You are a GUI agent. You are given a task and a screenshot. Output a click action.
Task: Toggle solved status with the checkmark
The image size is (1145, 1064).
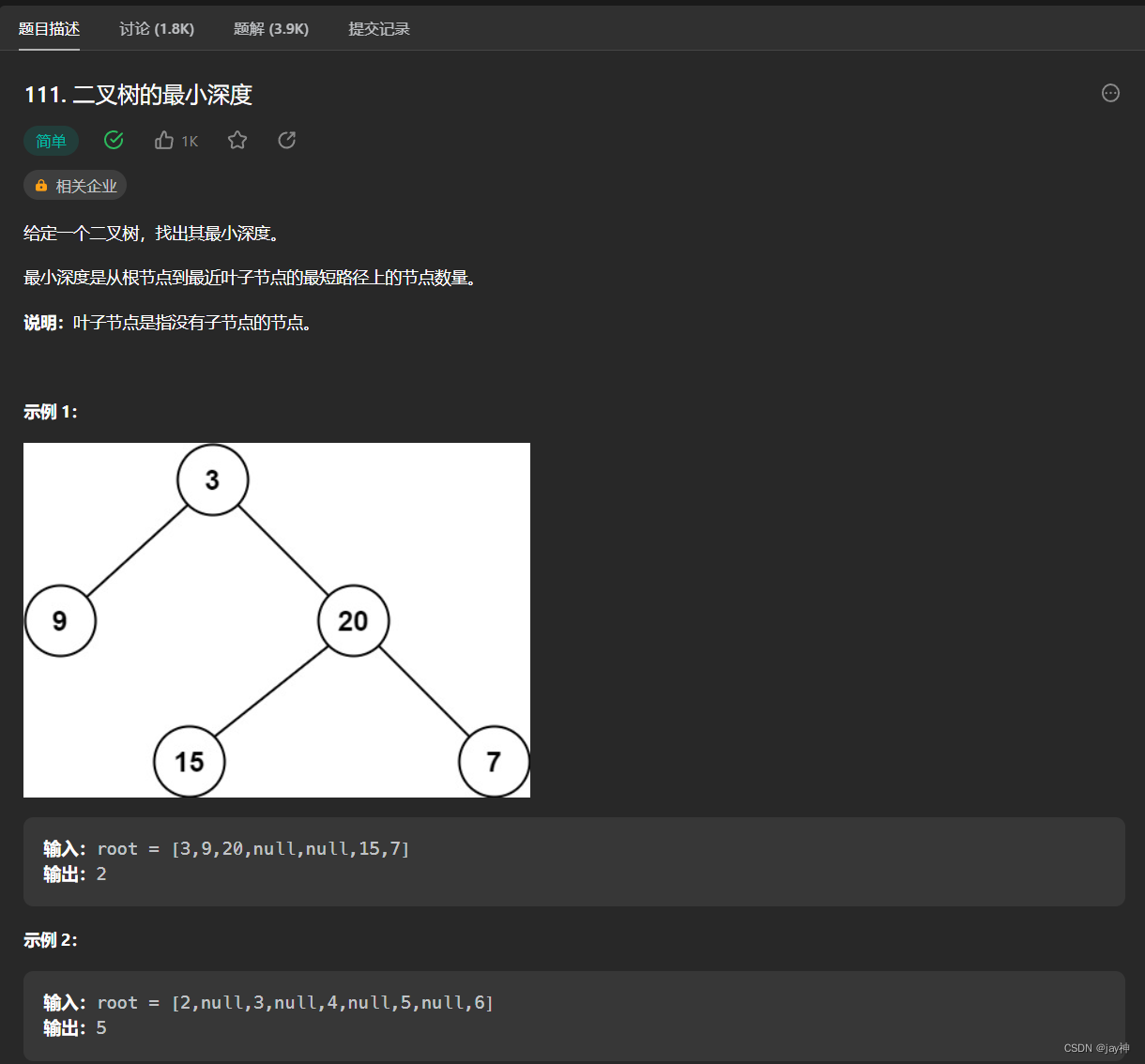click(114, 140)
